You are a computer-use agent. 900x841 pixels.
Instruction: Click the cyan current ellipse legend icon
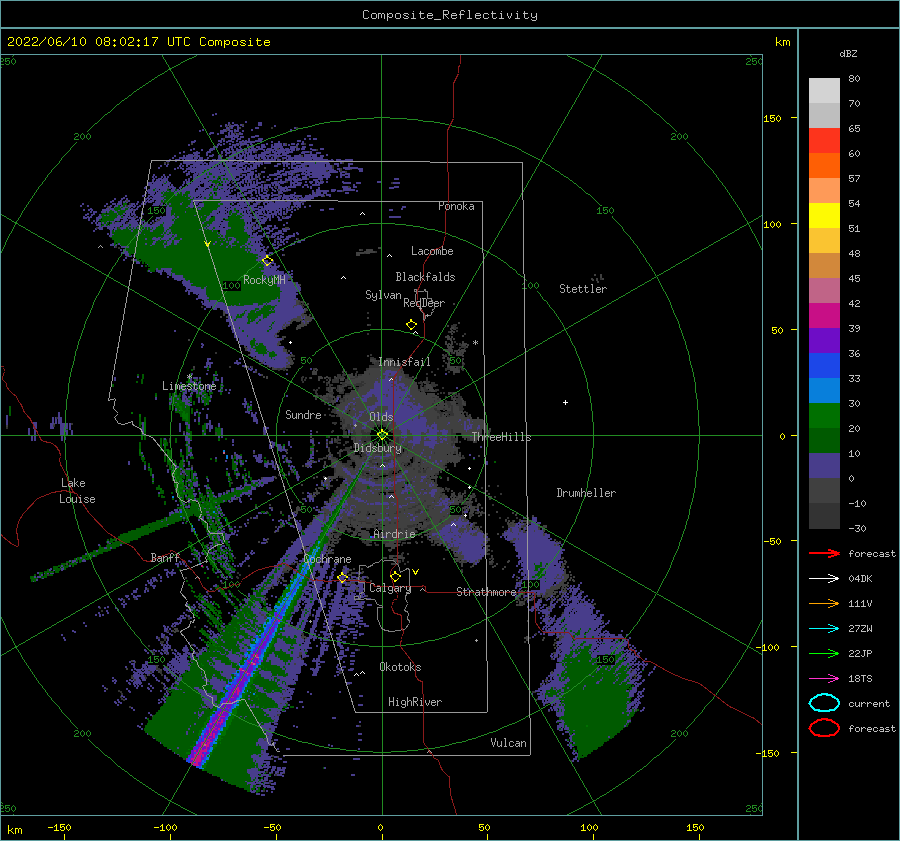click(x=824, y=703)
